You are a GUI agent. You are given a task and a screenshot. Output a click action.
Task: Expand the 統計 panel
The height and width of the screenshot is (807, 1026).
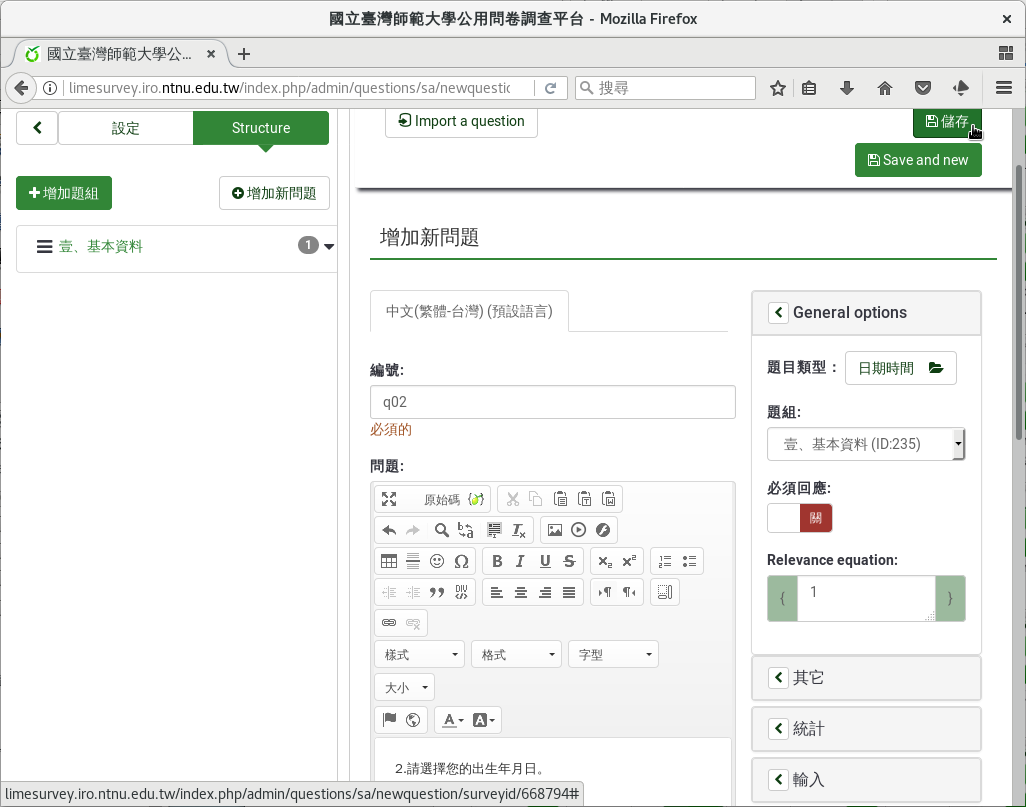coord(779,728)
